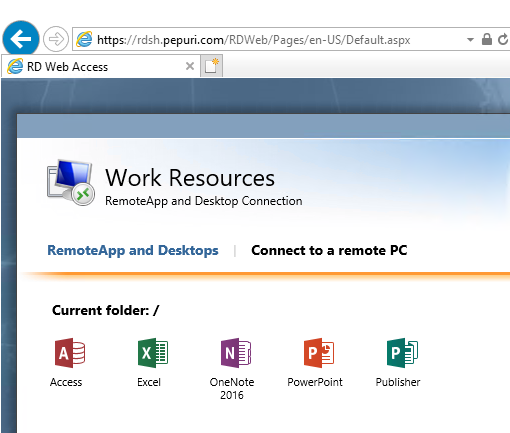Click the refresh icon in address bar
510x433 pixels.
click(503, 39)
